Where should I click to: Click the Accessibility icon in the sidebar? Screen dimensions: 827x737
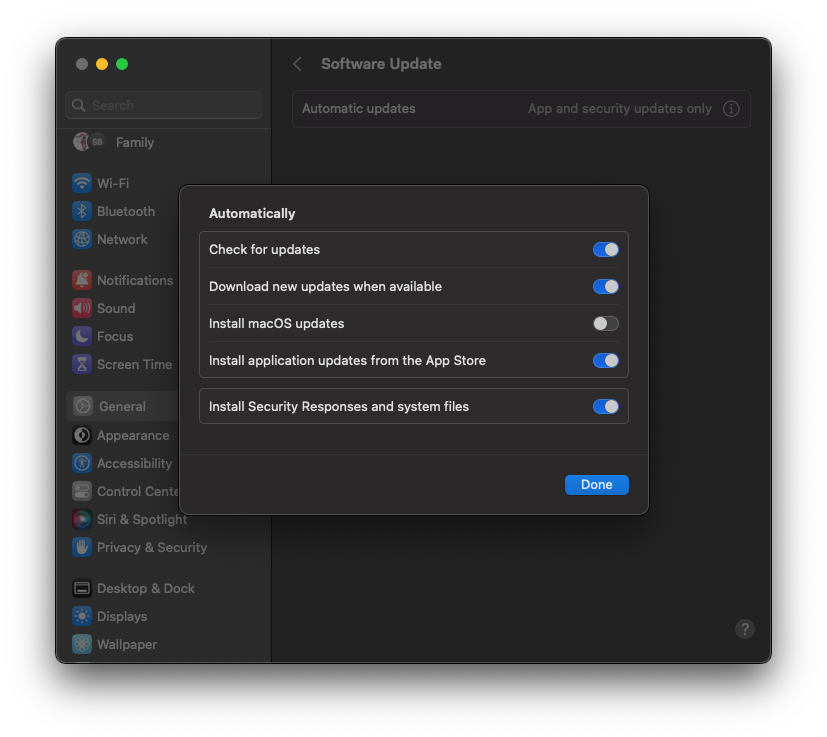point(82,463)
